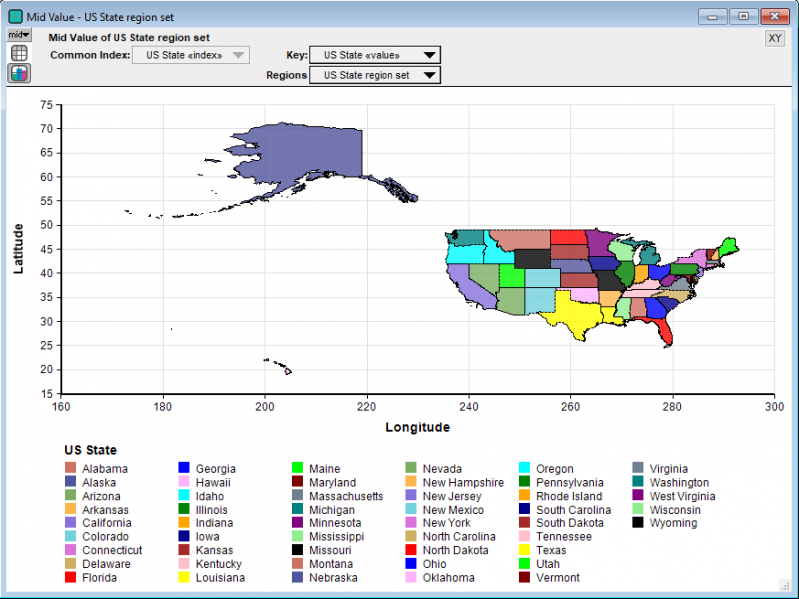Click the California legend label
The image size is (799, 599).
(107, 523)
